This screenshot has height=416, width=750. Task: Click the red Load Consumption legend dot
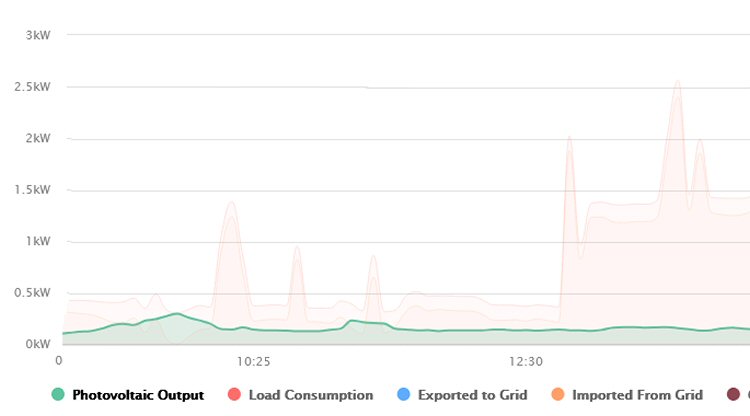click(234, 395)
